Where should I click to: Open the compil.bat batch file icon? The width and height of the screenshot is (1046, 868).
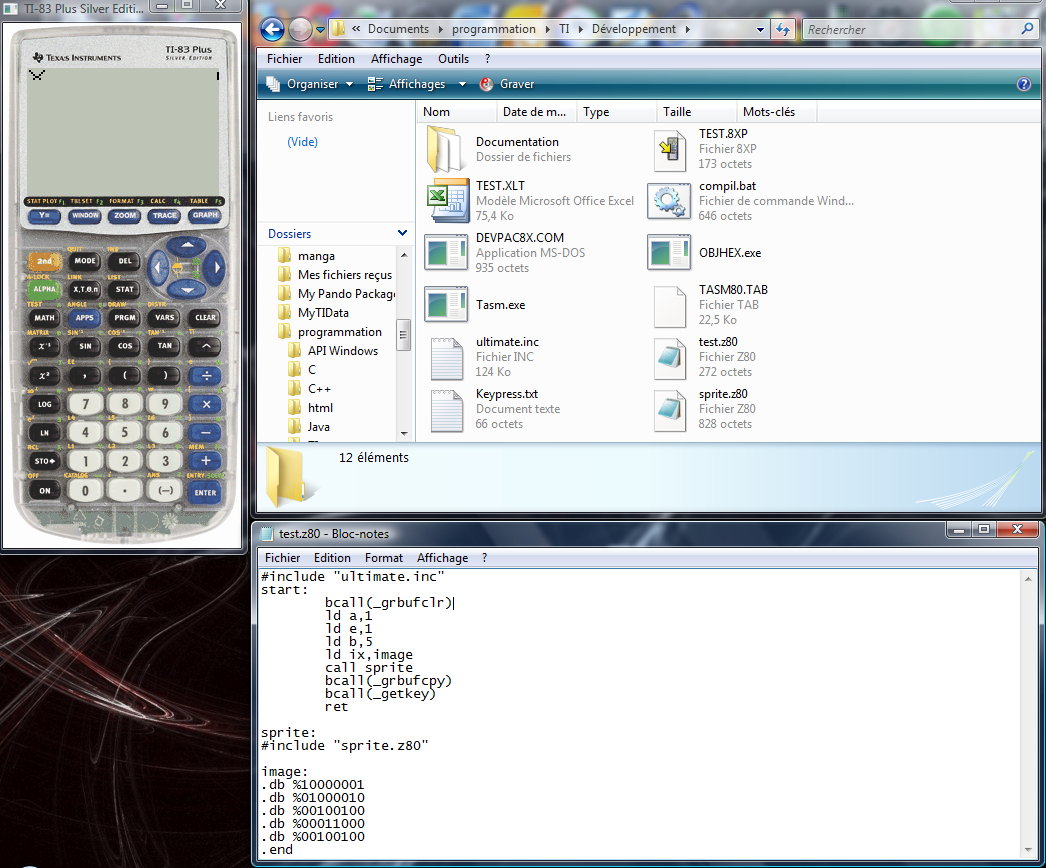[x=669, y=201]
